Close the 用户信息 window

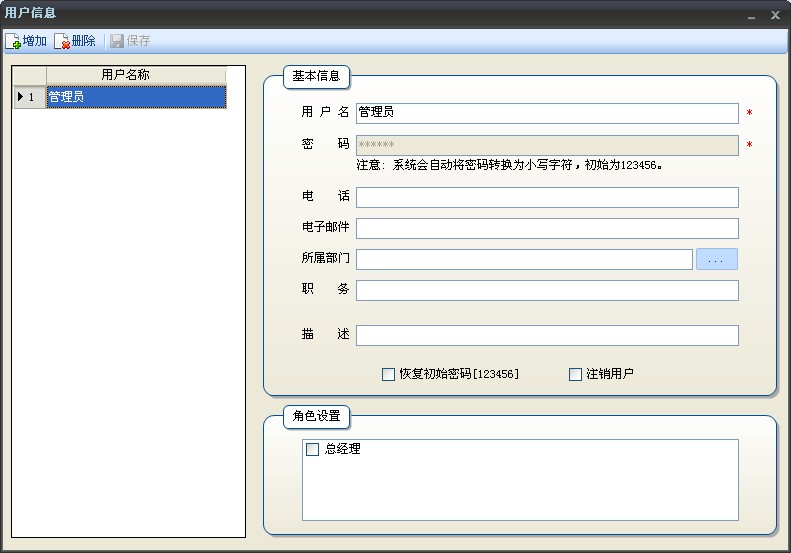click(x=775, y=14)
